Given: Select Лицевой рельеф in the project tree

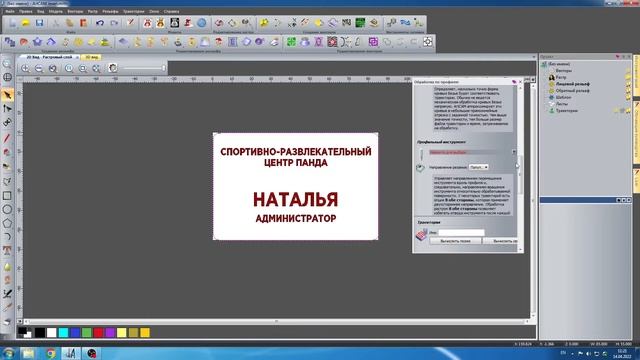Looking at the screenshot, I should point(573,84).
